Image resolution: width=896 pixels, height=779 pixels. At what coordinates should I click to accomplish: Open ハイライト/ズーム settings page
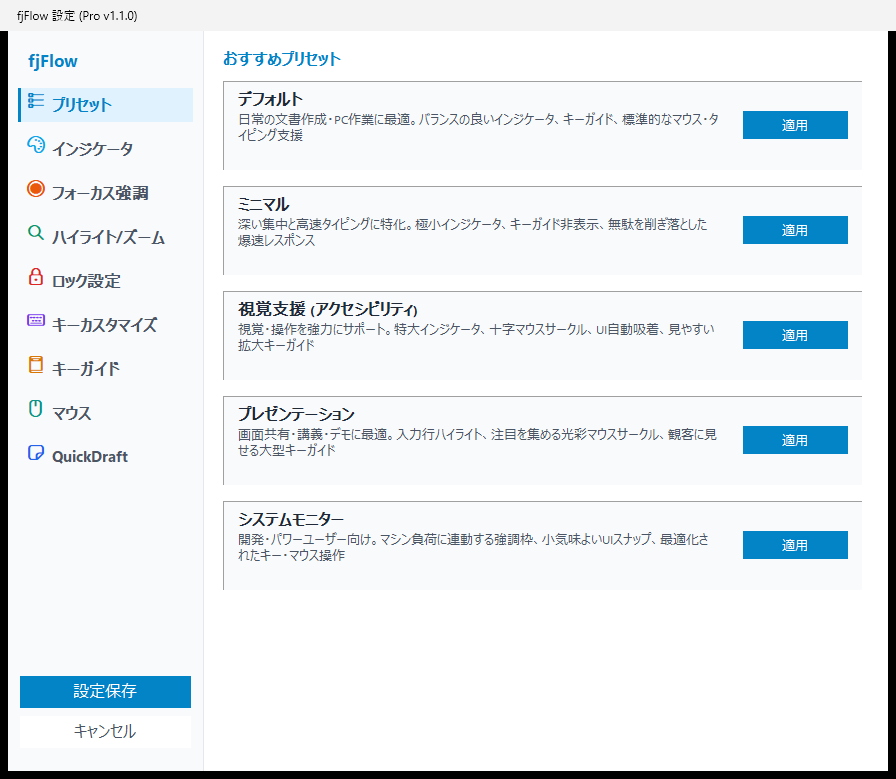point(106,237)
